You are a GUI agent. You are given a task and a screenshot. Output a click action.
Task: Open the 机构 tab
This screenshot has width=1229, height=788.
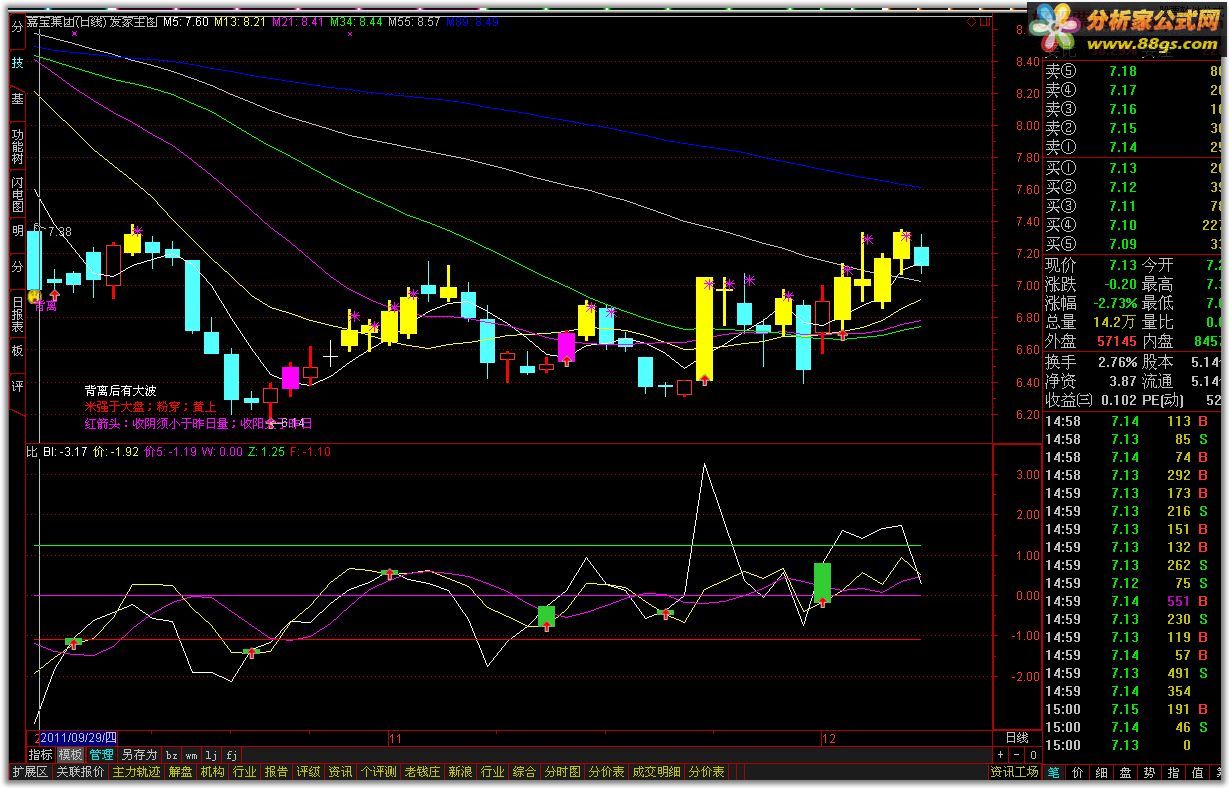point(212,772)
